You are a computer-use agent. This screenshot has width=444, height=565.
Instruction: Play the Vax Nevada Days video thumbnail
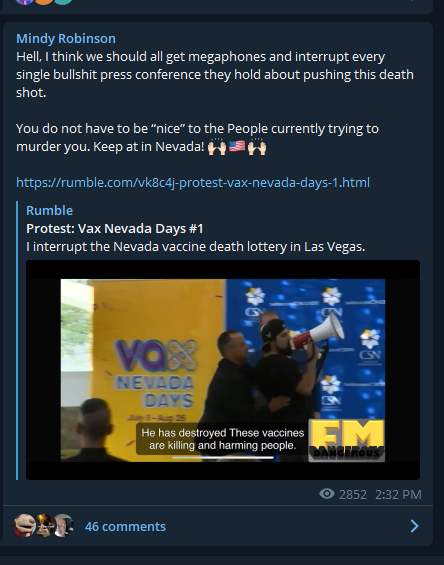[x=223, y=370]
